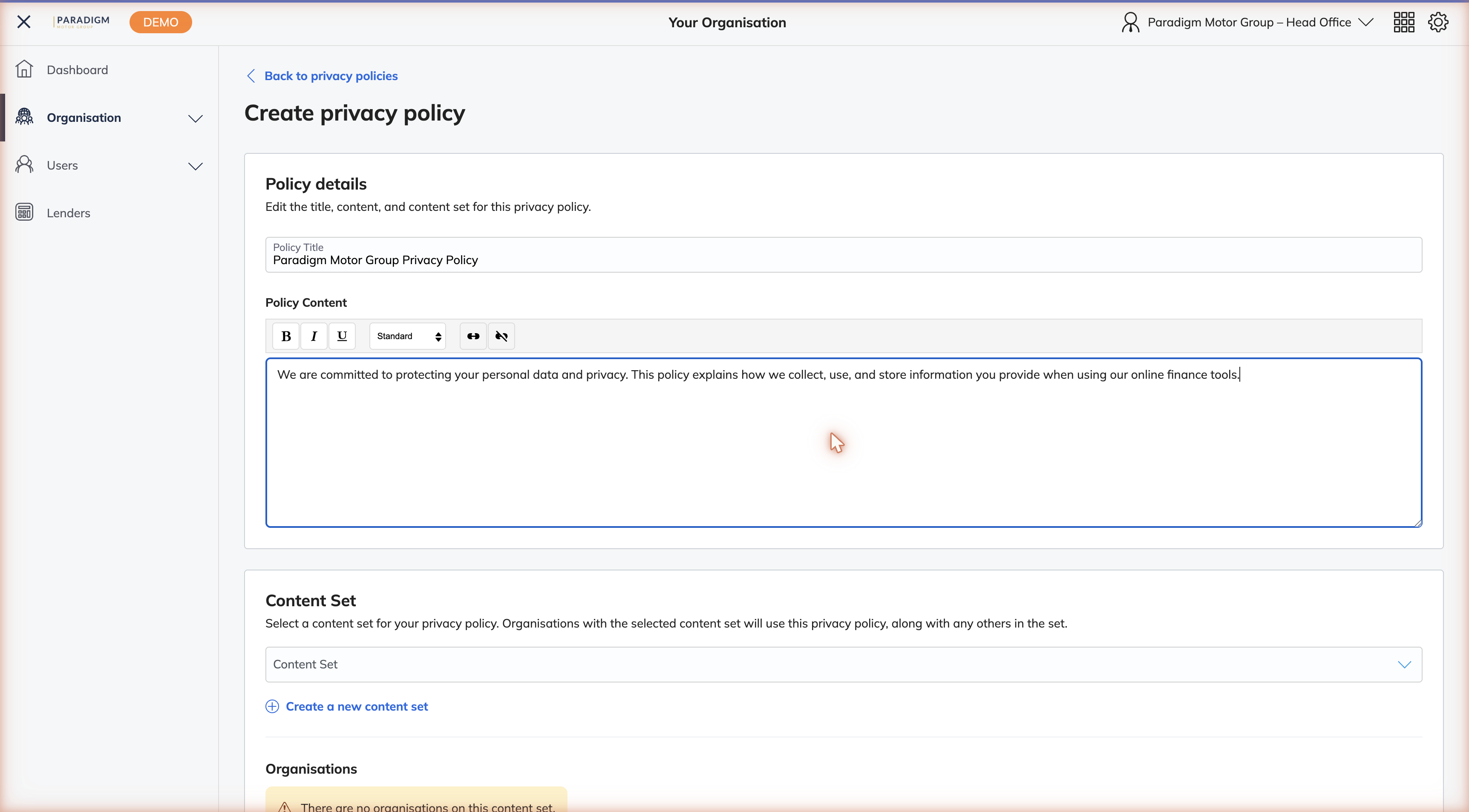Click the Organisation globe icon
This screenshot has width=1469, height=812.
point(24,117)
